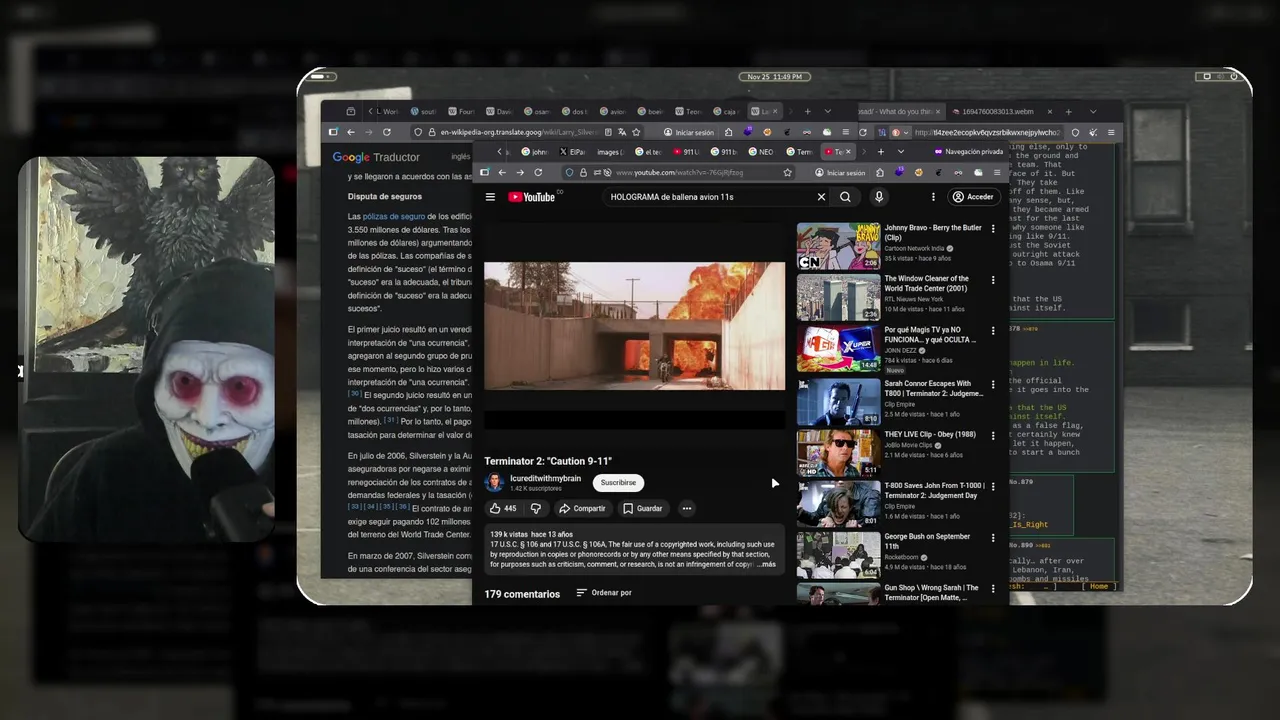Save the video with Guardar
1280x720 pixels.
pyautogui.click(x=643, y=508)
